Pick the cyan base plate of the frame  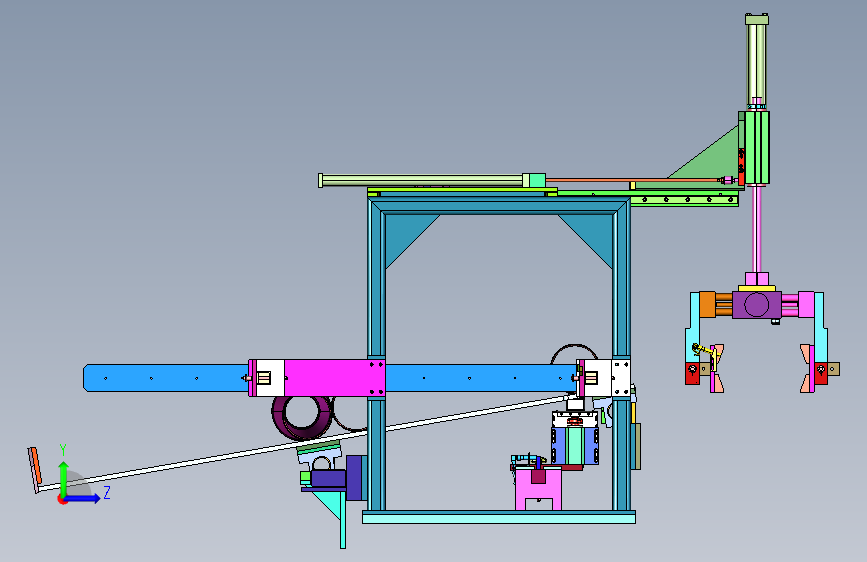pyautogui.click(x=499, y=517)
